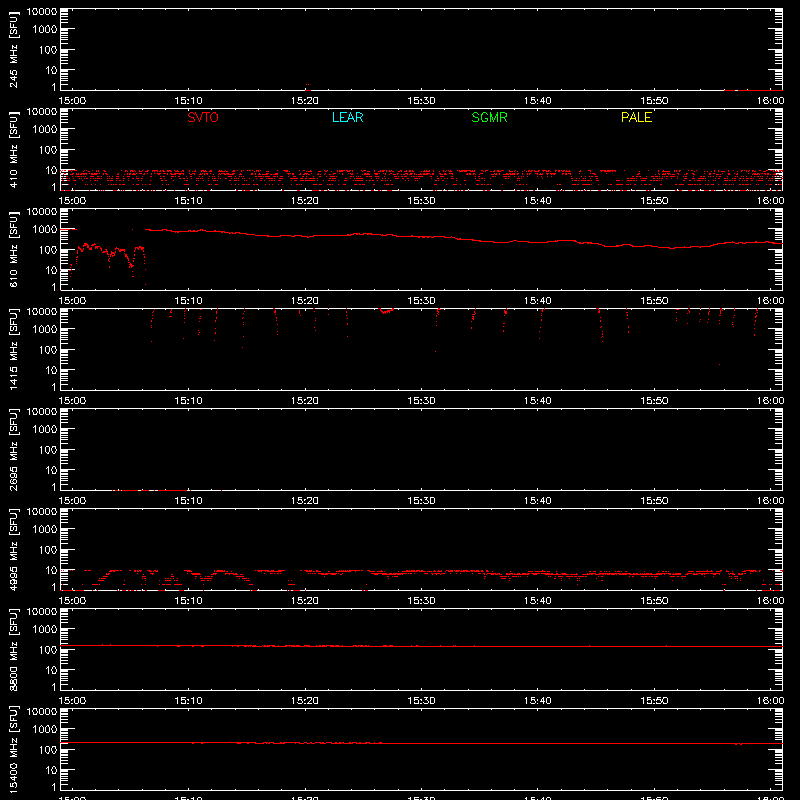
Task: Click '1000' y-axis value on 15400 MHz panel
Action: 45,729
